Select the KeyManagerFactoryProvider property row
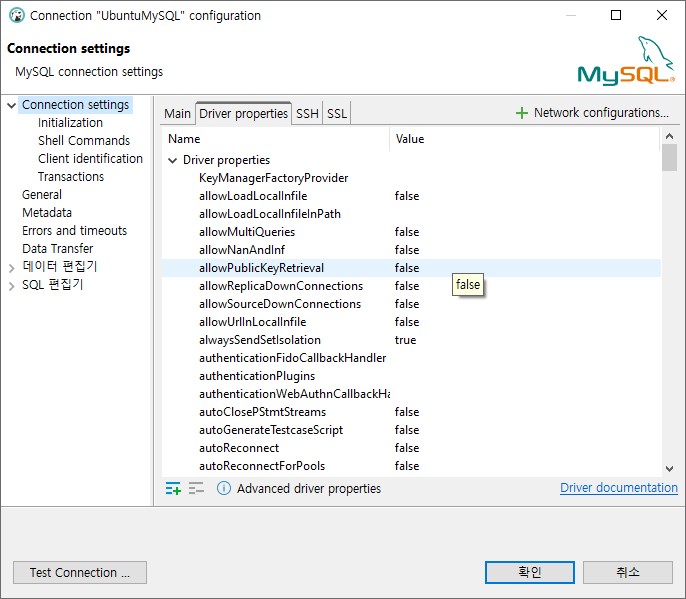Image resolution: width=686 pixels, height=599 pixels. pyautogui.click(x=411, y=178)
